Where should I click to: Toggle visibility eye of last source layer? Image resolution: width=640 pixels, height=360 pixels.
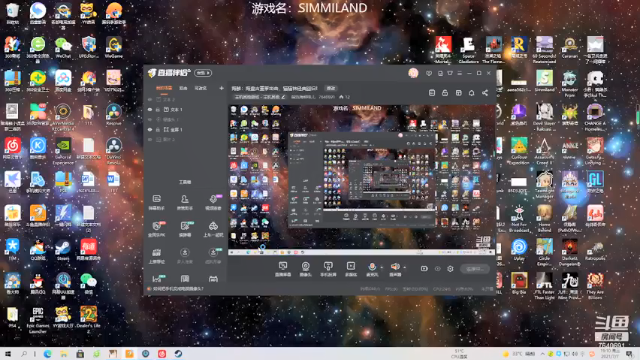150,140
